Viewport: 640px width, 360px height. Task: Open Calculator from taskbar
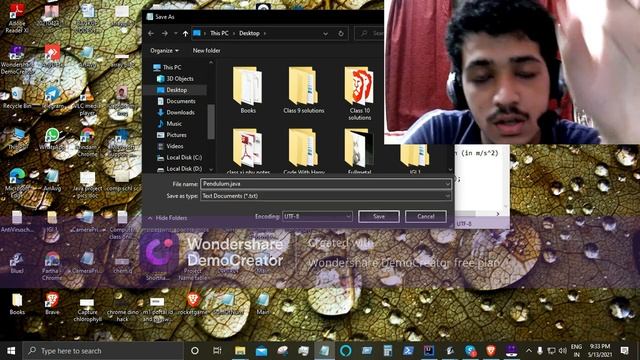tap(387, 351)
